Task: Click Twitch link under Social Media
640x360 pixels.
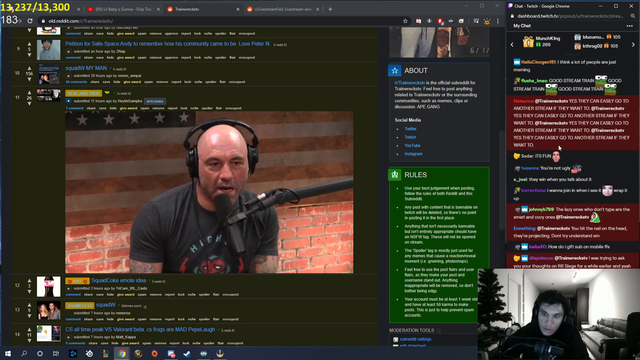Action: (x=410, y=137)
